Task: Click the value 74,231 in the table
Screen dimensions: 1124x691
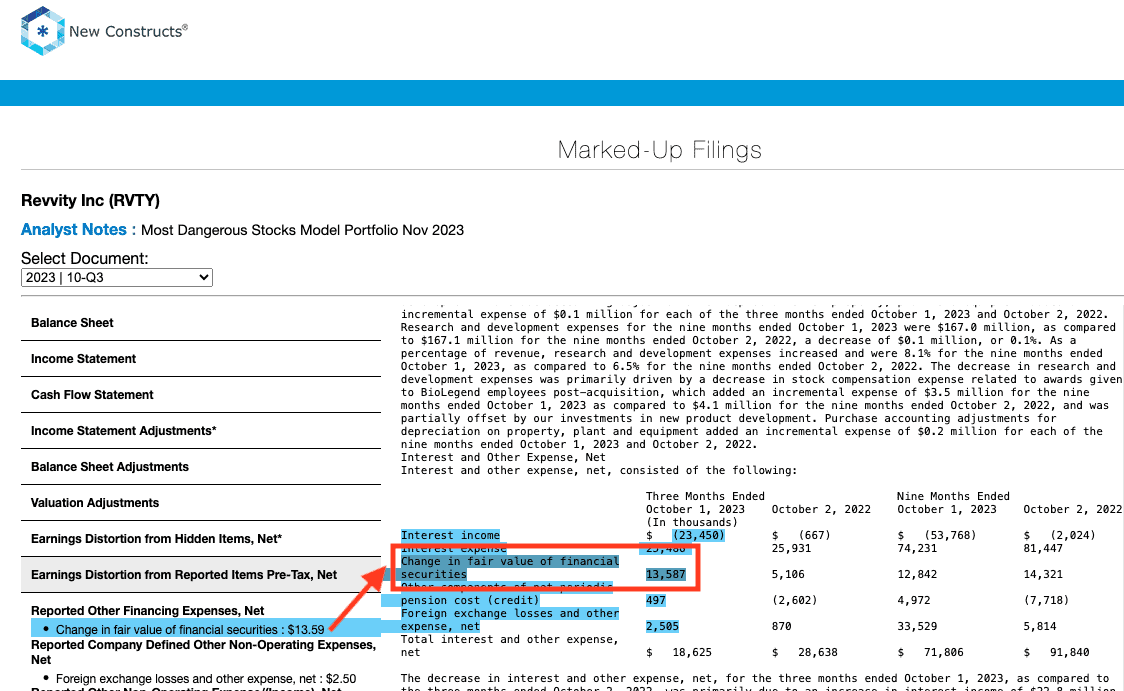Action: tap(918, 548)
